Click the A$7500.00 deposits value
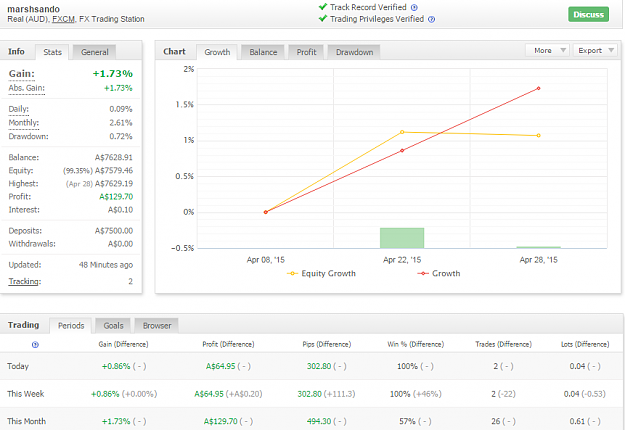Viewport: 625px width, 430px height. click(x=114, y=231)
